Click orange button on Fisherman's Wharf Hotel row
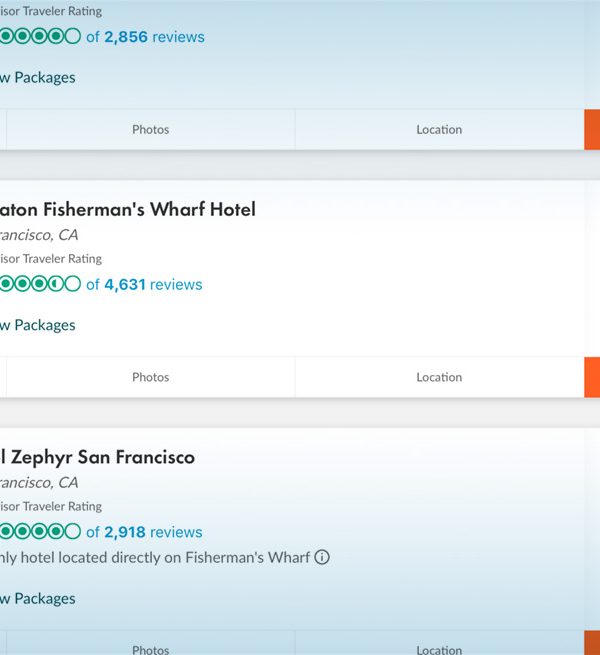Screen dimensions: 600x655 click(592, 377)
